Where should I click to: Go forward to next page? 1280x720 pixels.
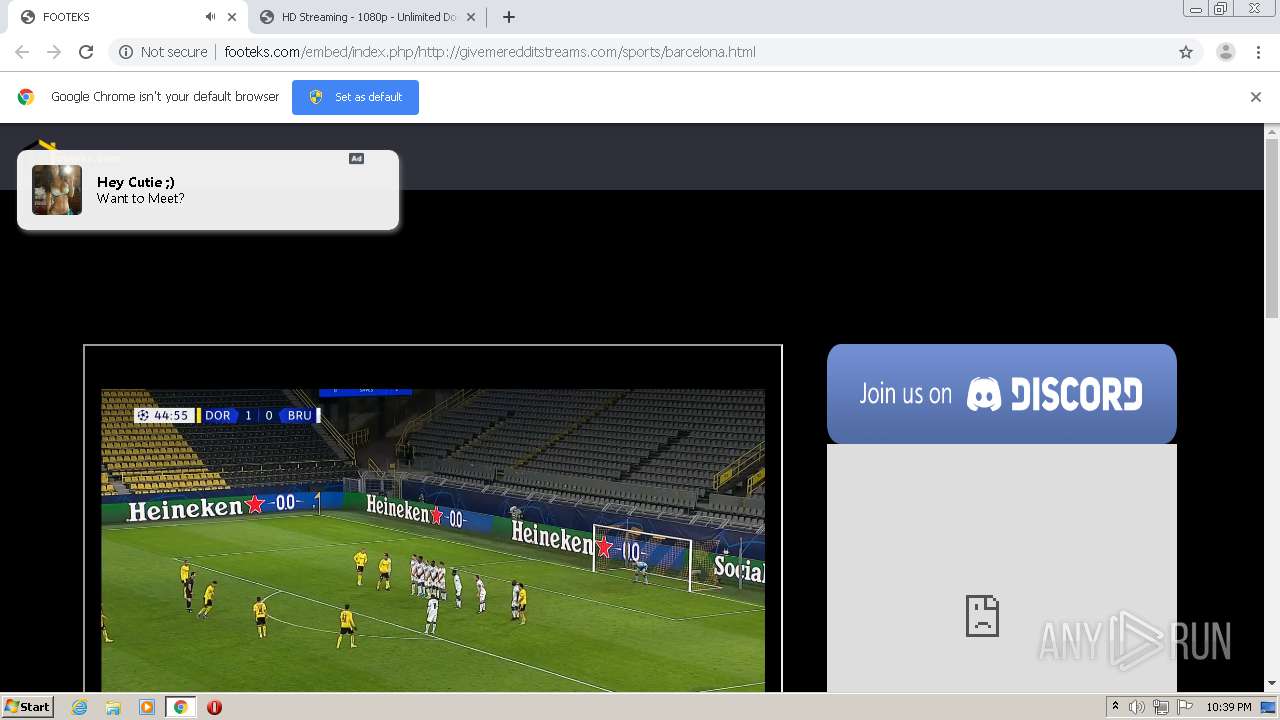tap(54, 52)
